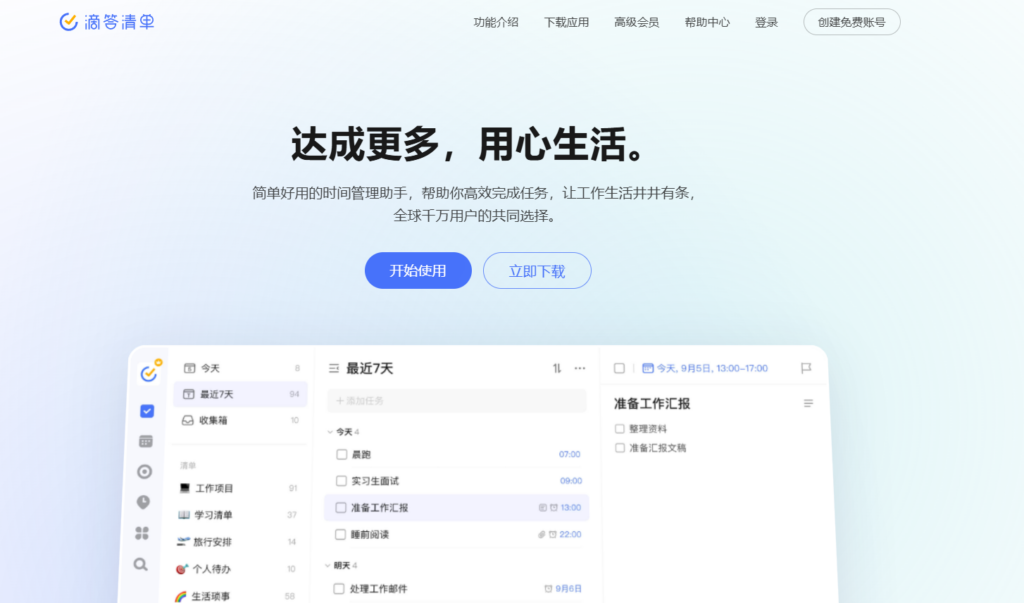The image size is (1024, 603).
Task: Select the blue Tasks icon in the left rail
Action: click(146, 410)
